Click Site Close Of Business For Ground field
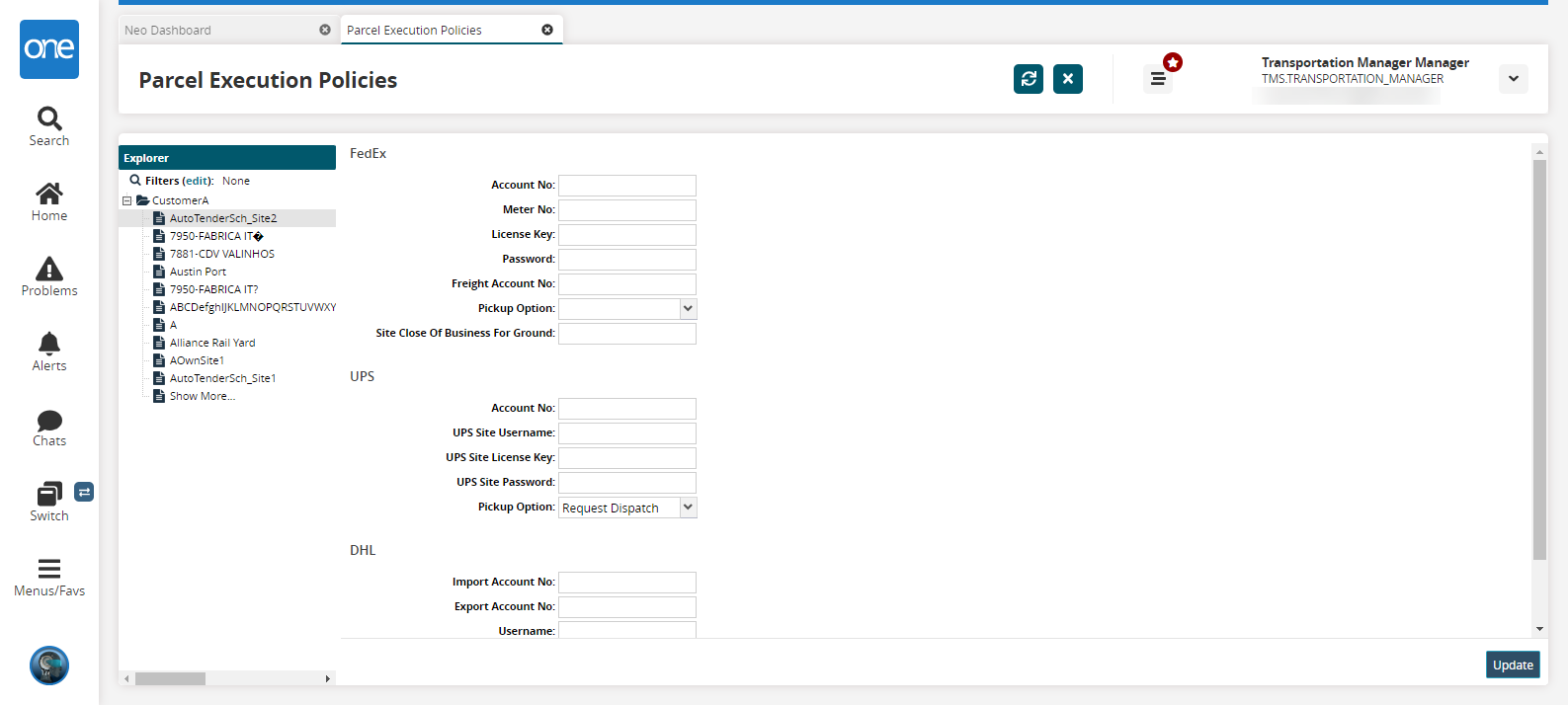Viewport: 1568px width, 705px height. [627, 334]
